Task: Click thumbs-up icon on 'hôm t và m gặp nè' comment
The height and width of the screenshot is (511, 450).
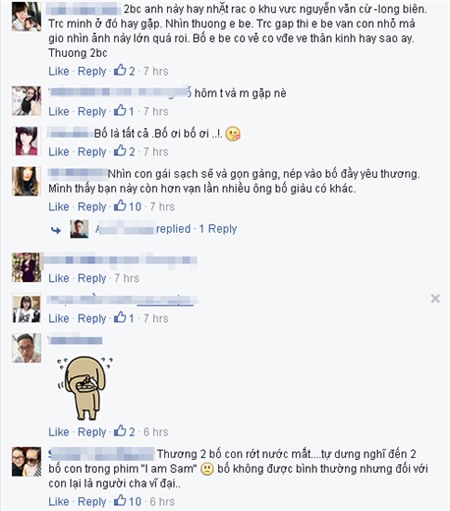Action: [120, 111]
